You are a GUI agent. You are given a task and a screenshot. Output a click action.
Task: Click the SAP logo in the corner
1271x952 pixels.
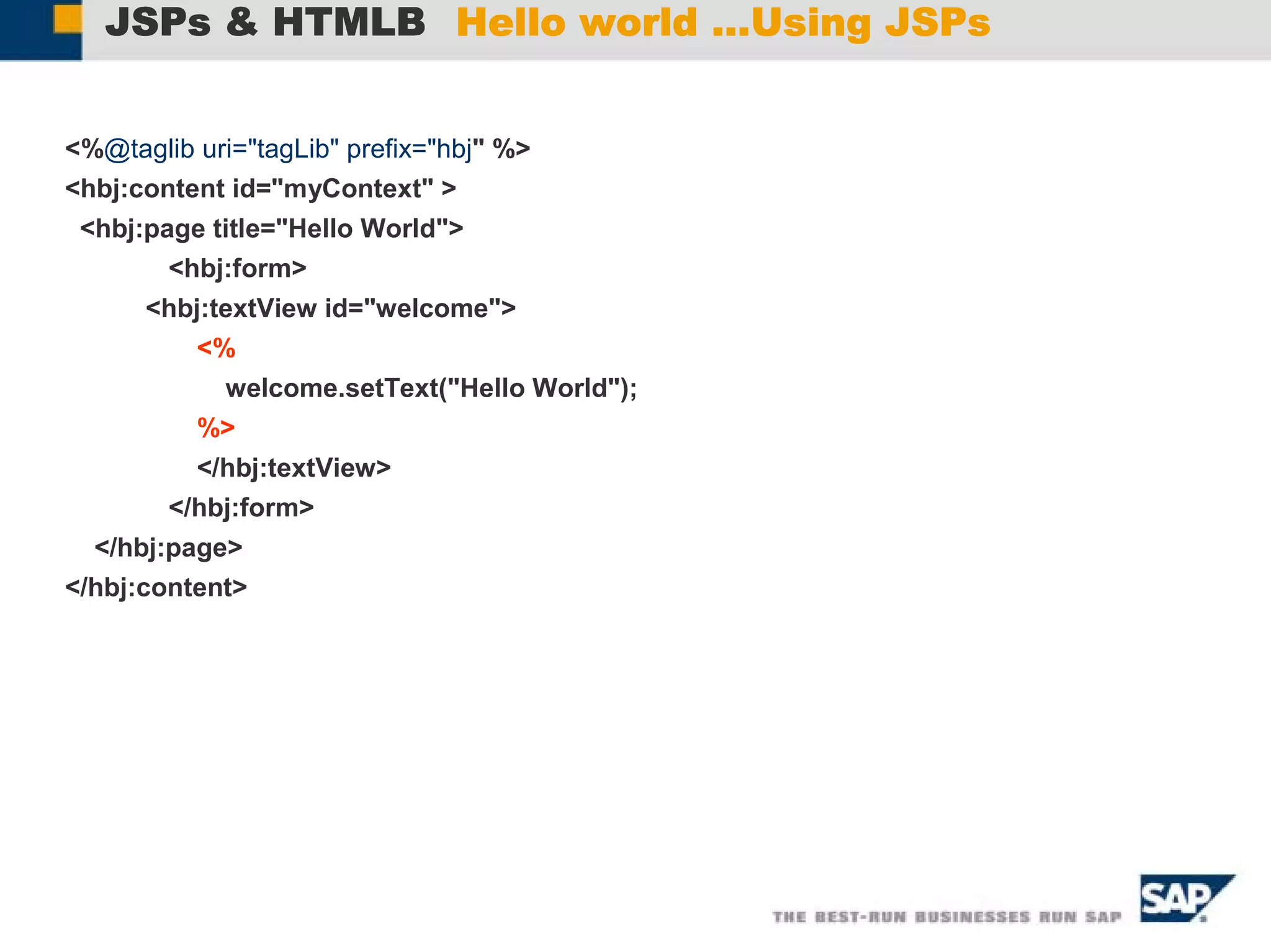coord(1187,898)
